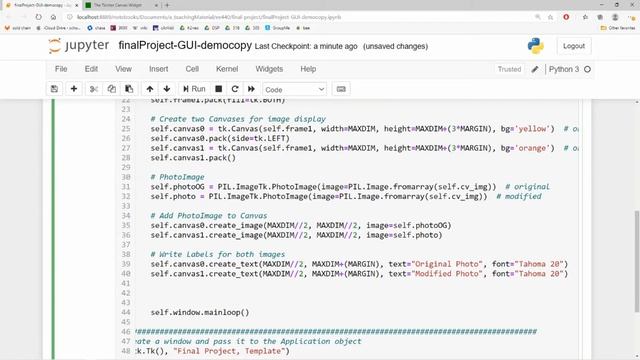Click the comment '# Add PhotoImage to Canvas'
This screenshot has width=640, height=360.
tap(209, 216)
